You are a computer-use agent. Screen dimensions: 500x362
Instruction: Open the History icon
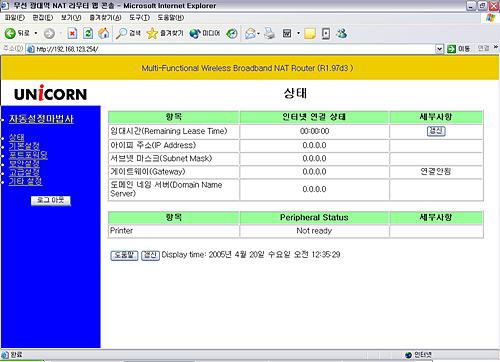point(232,33)
